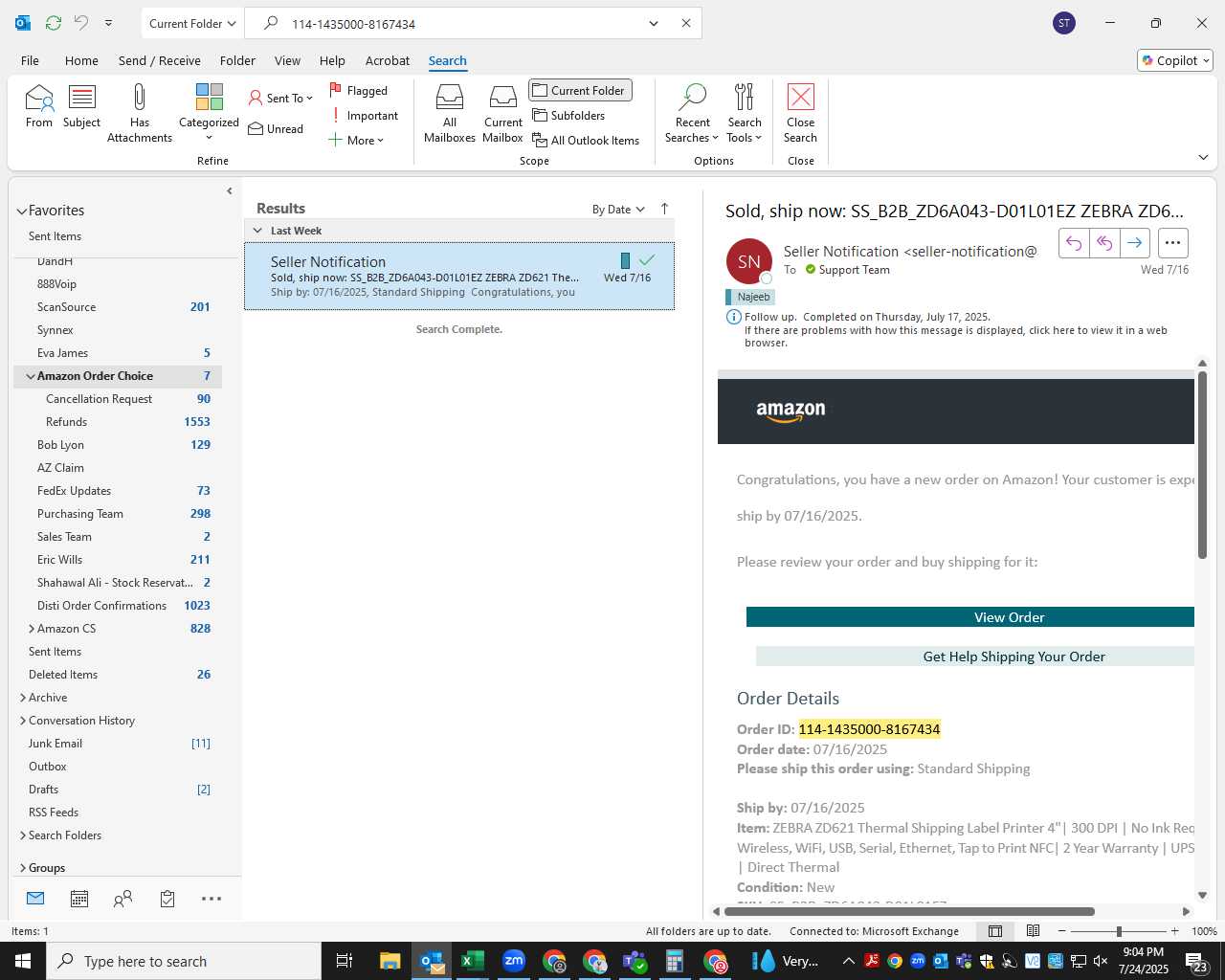Reply to the Seller Notification email

click(x=1074, y=243)
